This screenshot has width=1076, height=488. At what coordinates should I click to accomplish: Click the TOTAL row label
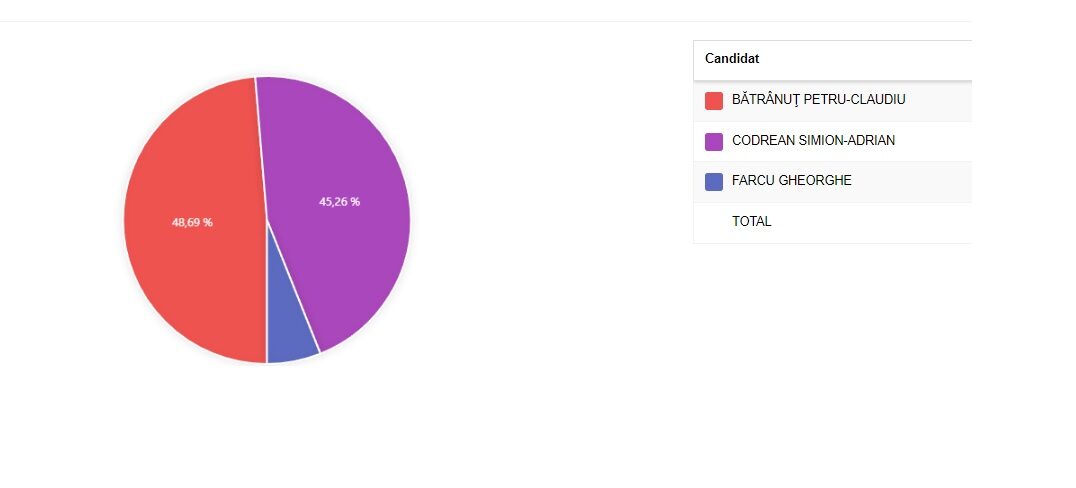[752, 221]
